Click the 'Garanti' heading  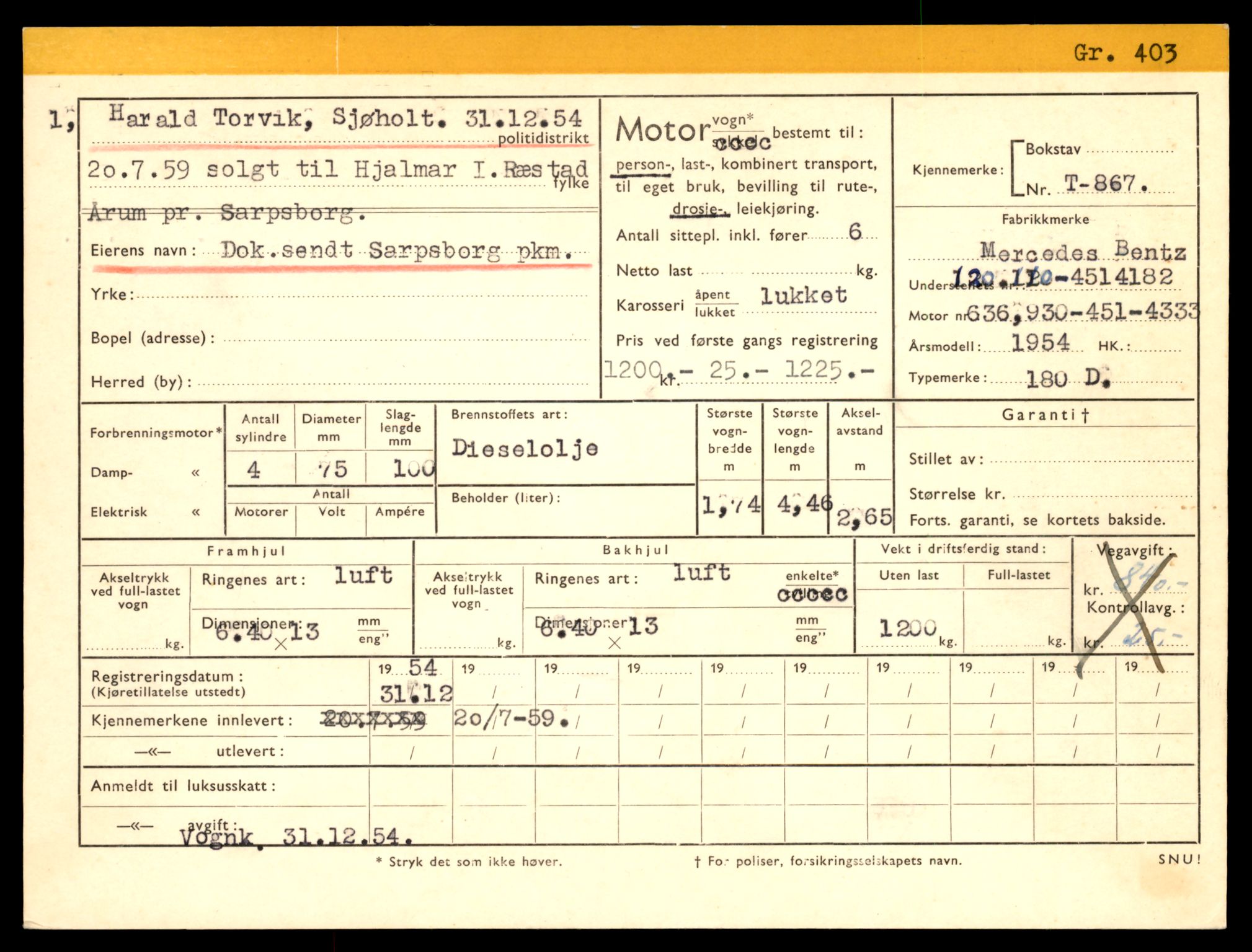click(x=1046, y=415)
